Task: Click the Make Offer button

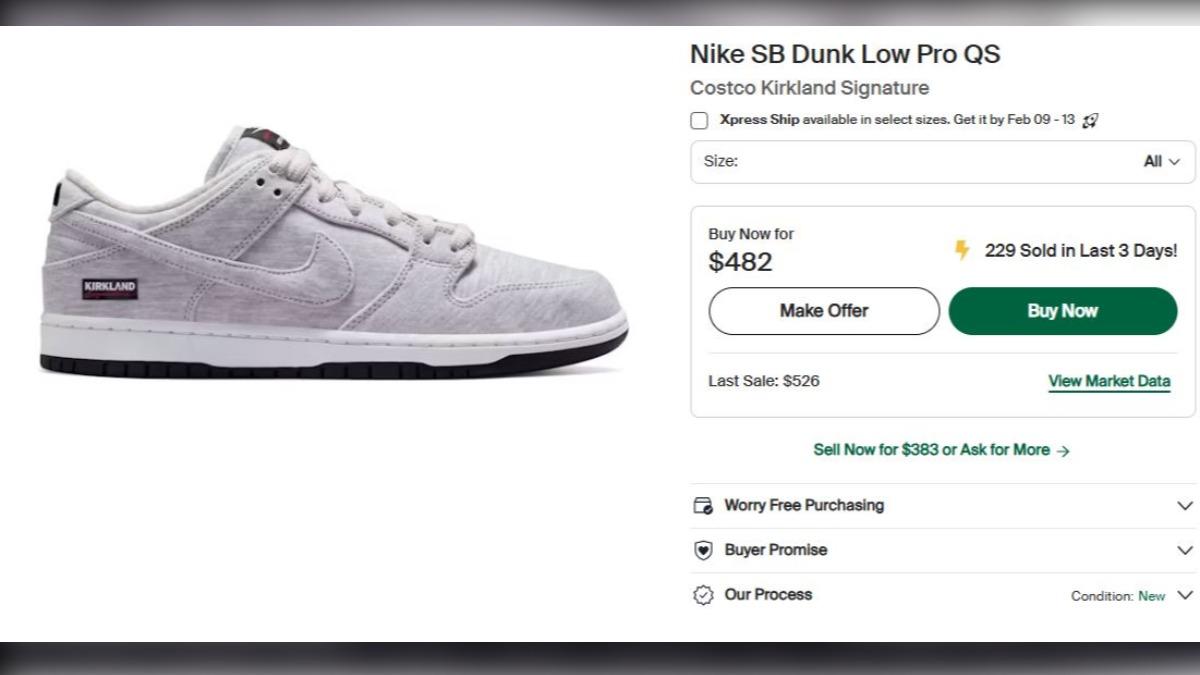Action: pos(824,311)
